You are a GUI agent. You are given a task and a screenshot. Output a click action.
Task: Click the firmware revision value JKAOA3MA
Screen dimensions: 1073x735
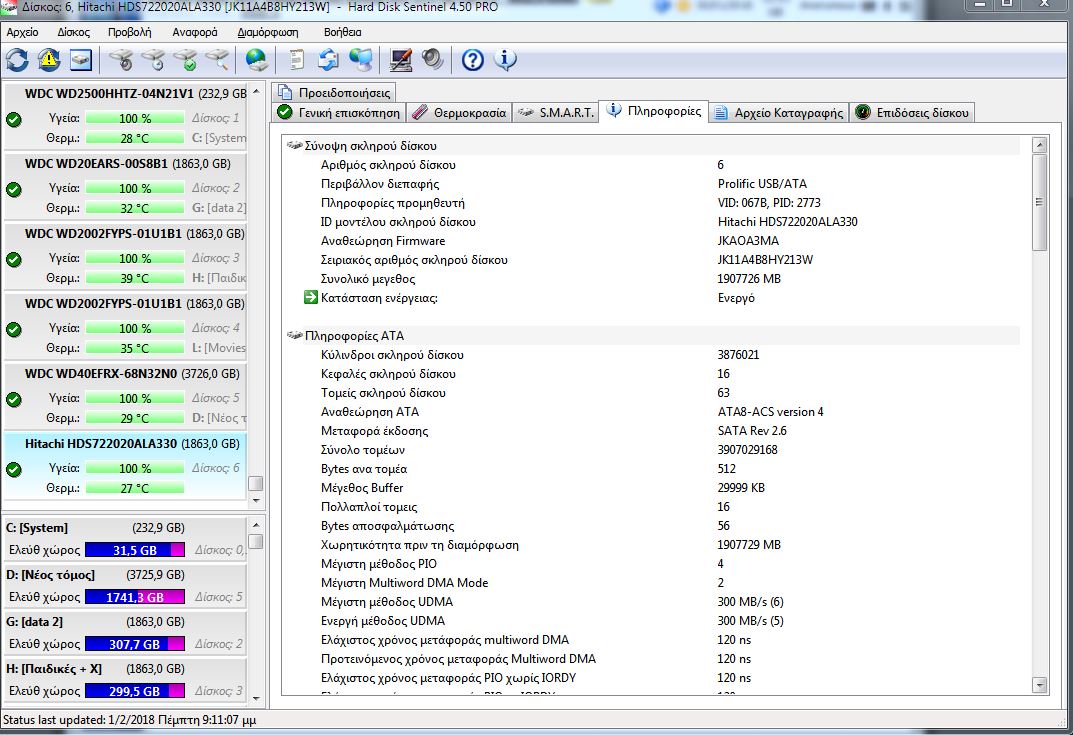[748, 241]
